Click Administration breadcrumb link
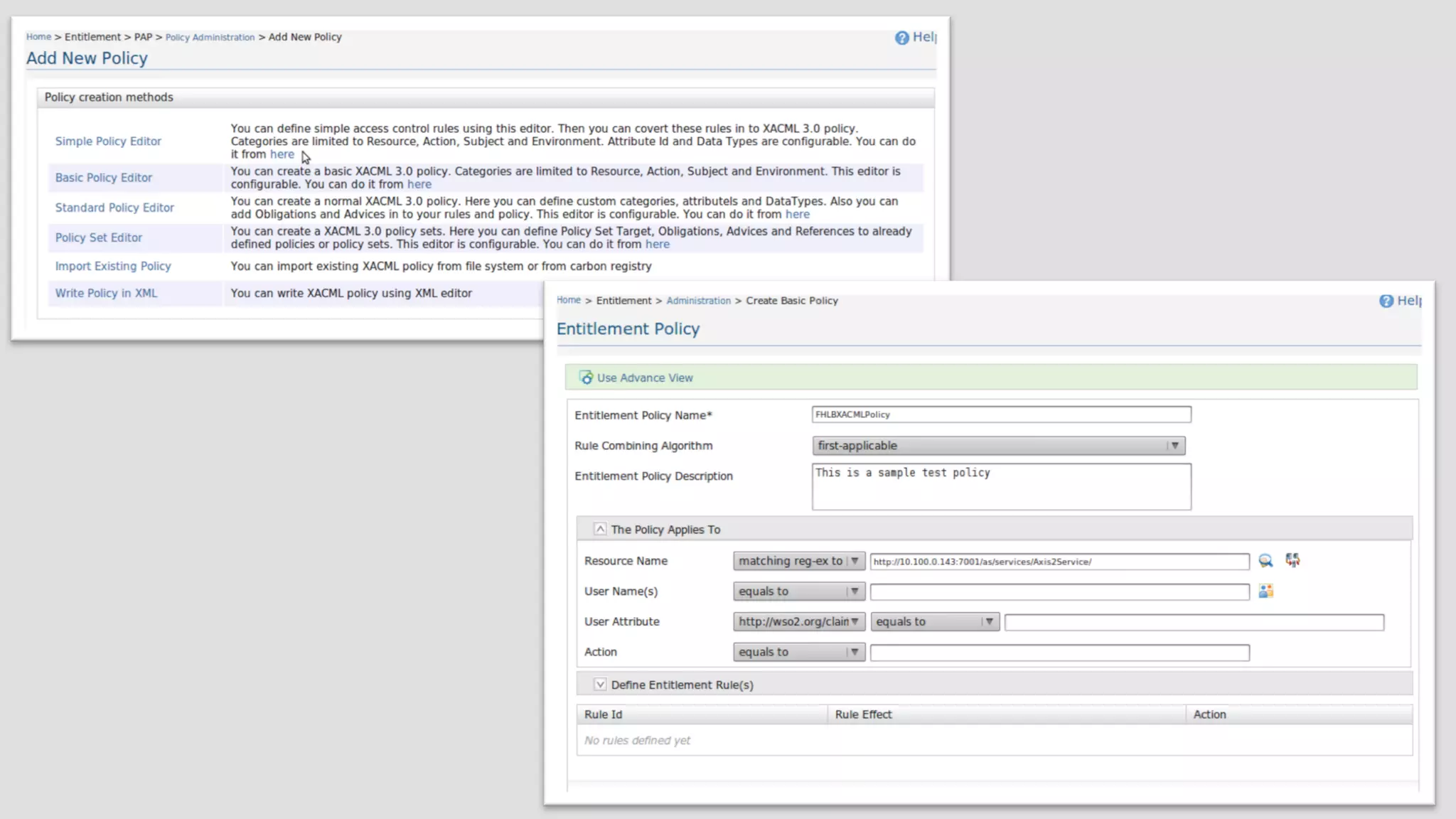The height and width of the screenshot is (819, 1456). coord(698,301)
